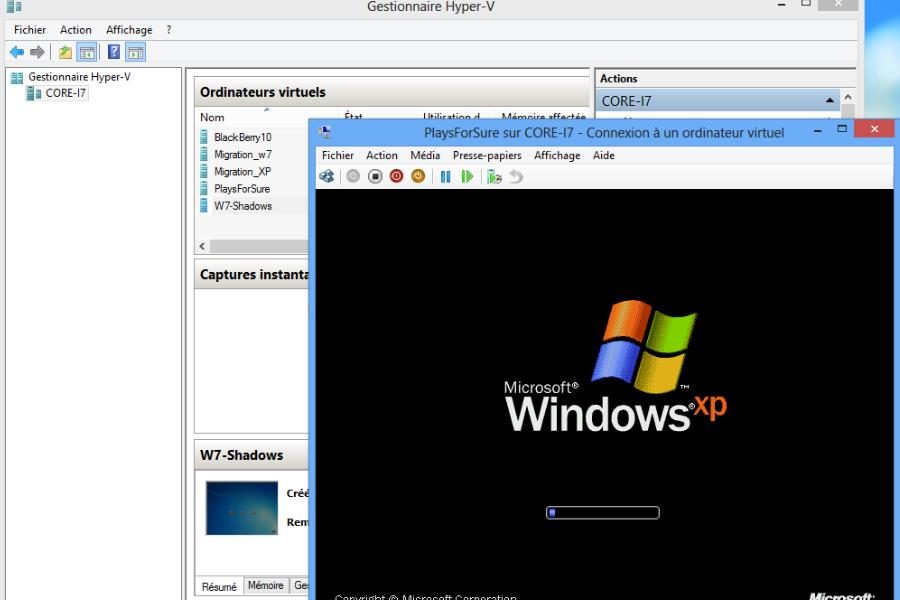Switch to the Mémoire tab
Image resolution: width=900 pixels, height=600 pixels.
[x=265, y=586]
